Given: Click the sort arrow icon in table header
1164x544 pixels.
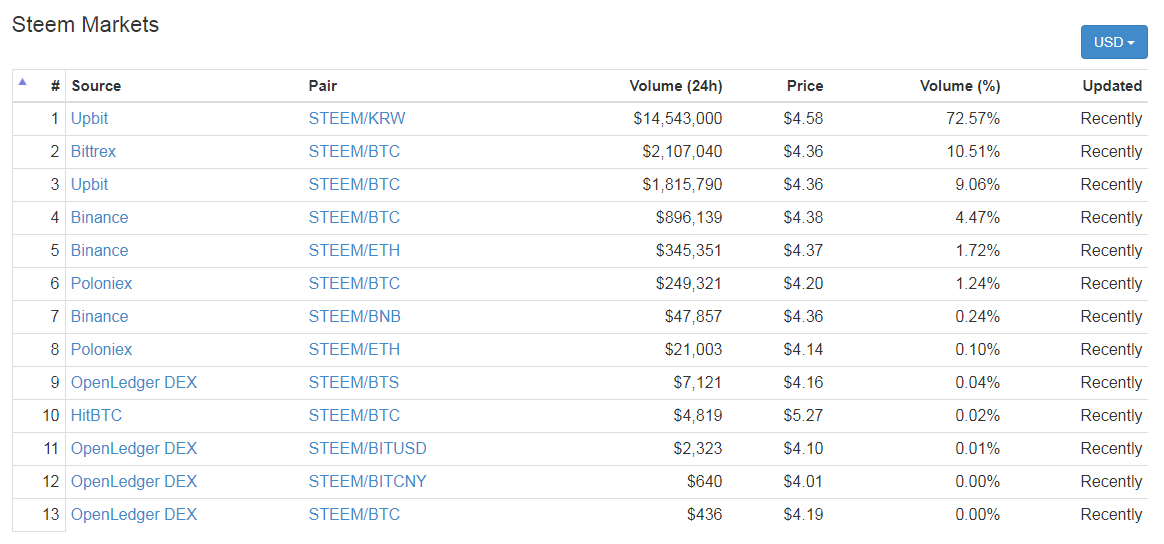Looking at the screenshot, I should (x=23, y=82).
